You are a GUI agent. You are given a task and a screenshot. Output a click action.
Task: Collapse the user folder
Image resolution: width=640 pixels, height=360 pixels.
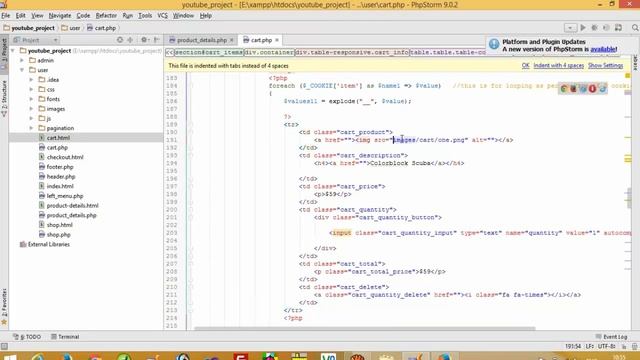click(22, 70)
